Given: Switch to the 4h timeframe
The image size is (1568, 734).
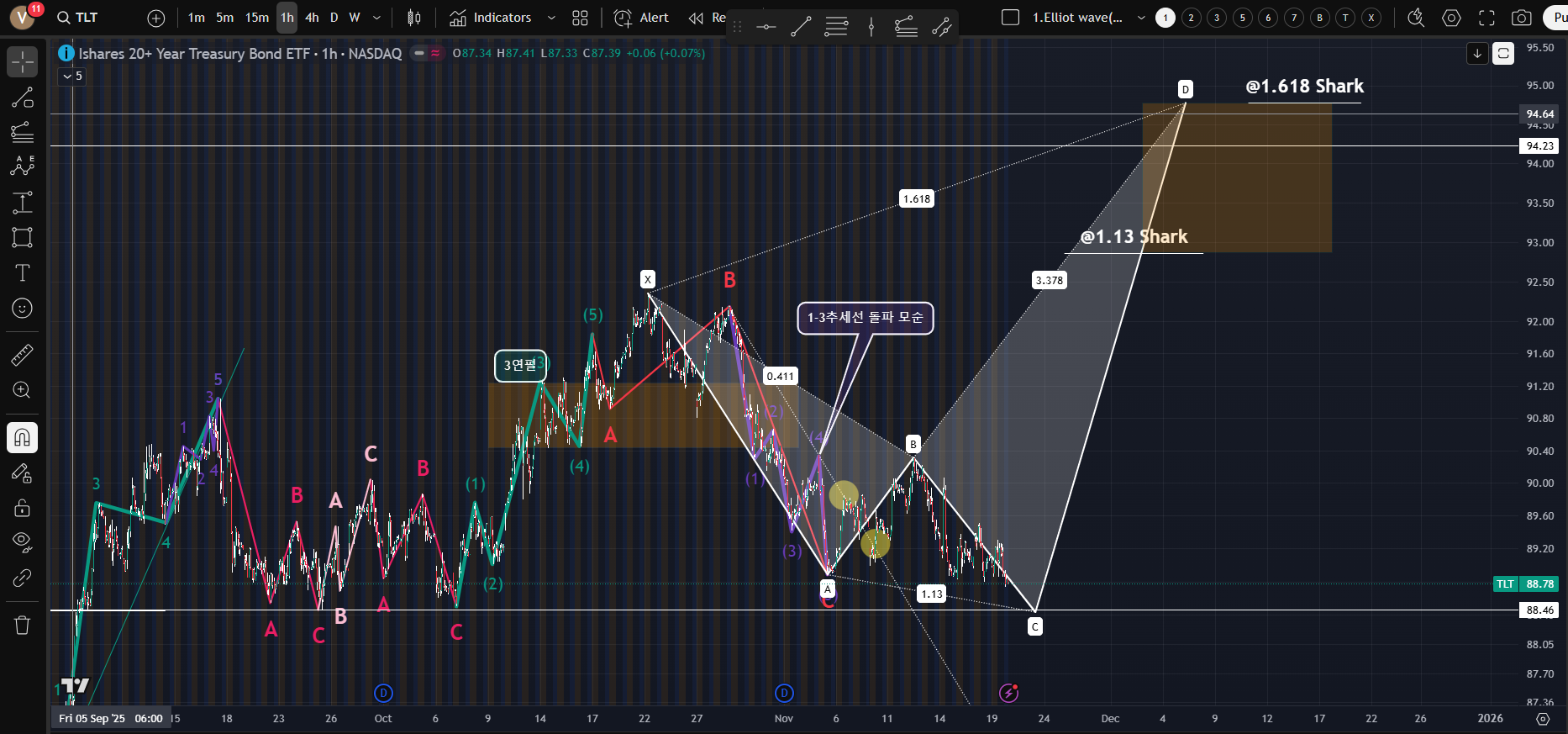Looking at the screenshot, I should tap(312, 18).
